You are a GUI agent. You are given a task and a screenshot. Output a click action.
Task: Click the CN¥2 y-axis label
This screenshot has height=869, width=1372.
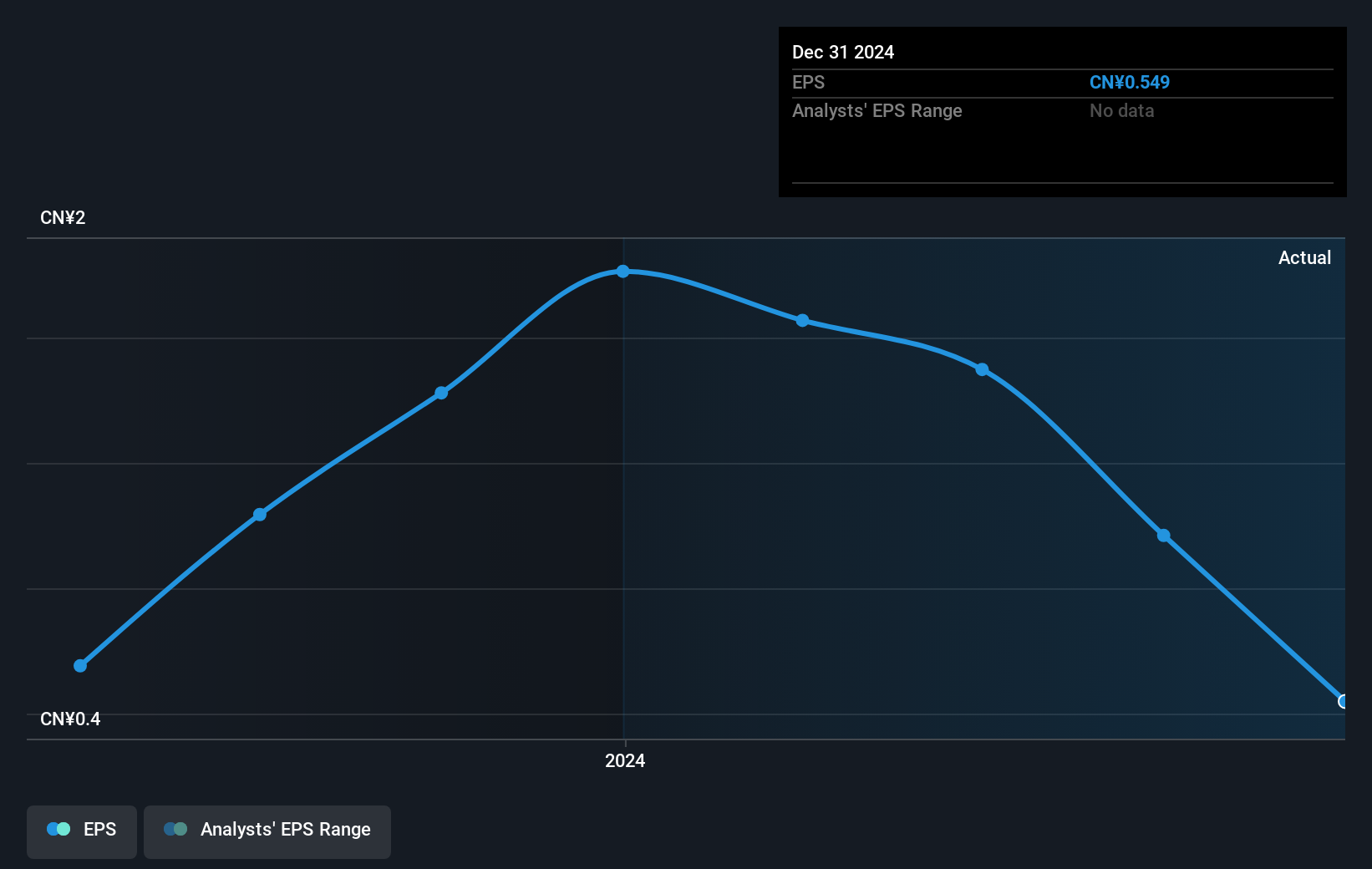point(63,218)
